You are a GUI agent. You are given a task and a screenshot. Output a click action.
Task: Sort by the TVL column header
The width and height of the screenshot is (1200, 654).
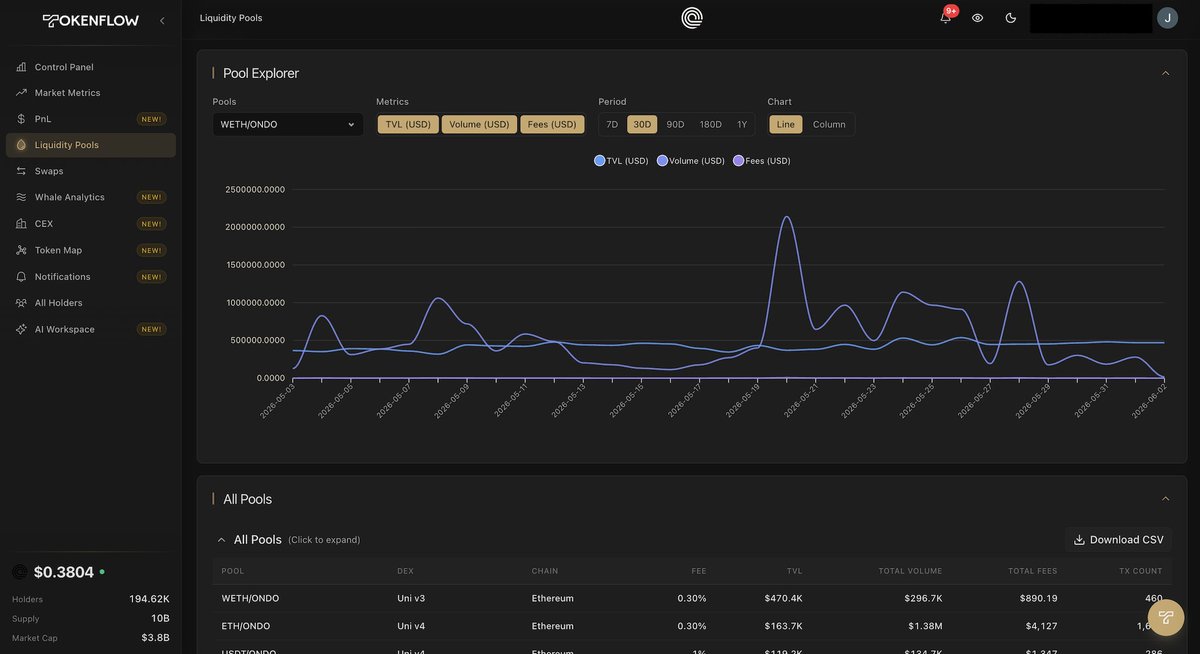(795, 571)
